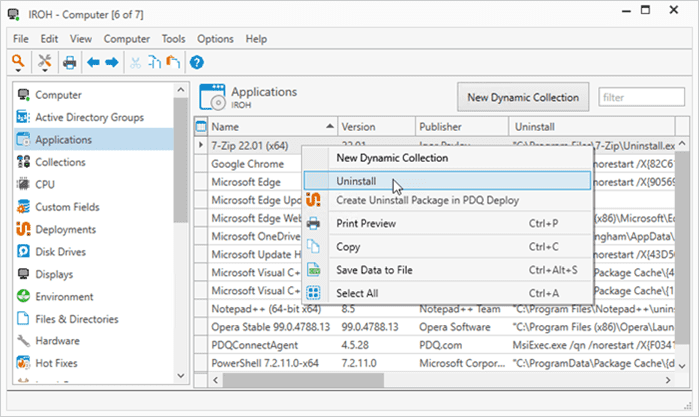Choose Copy text in context menu
Screen dimensions: 699x417
click(x=348, y=247)
